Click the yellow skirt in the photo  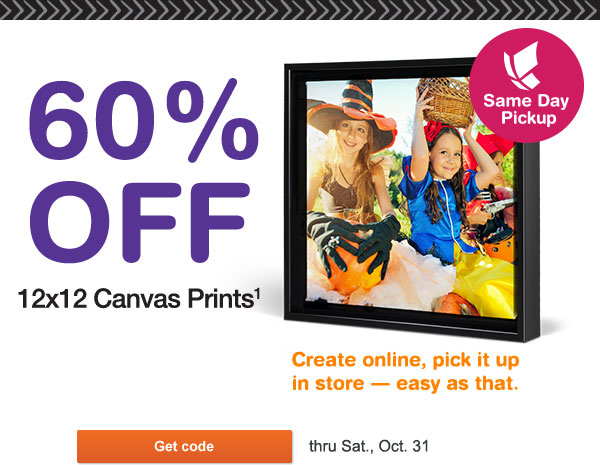(x=486, y=277)
